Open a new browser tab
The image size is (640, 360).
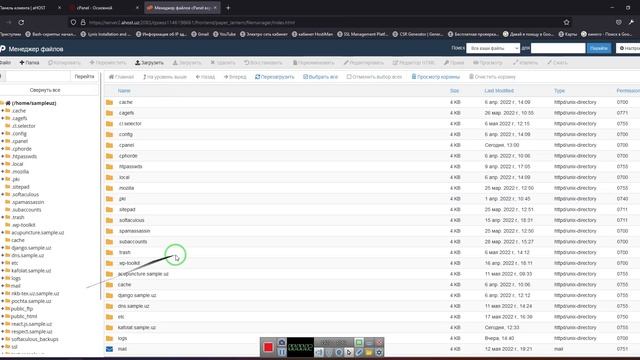[228, 8]
